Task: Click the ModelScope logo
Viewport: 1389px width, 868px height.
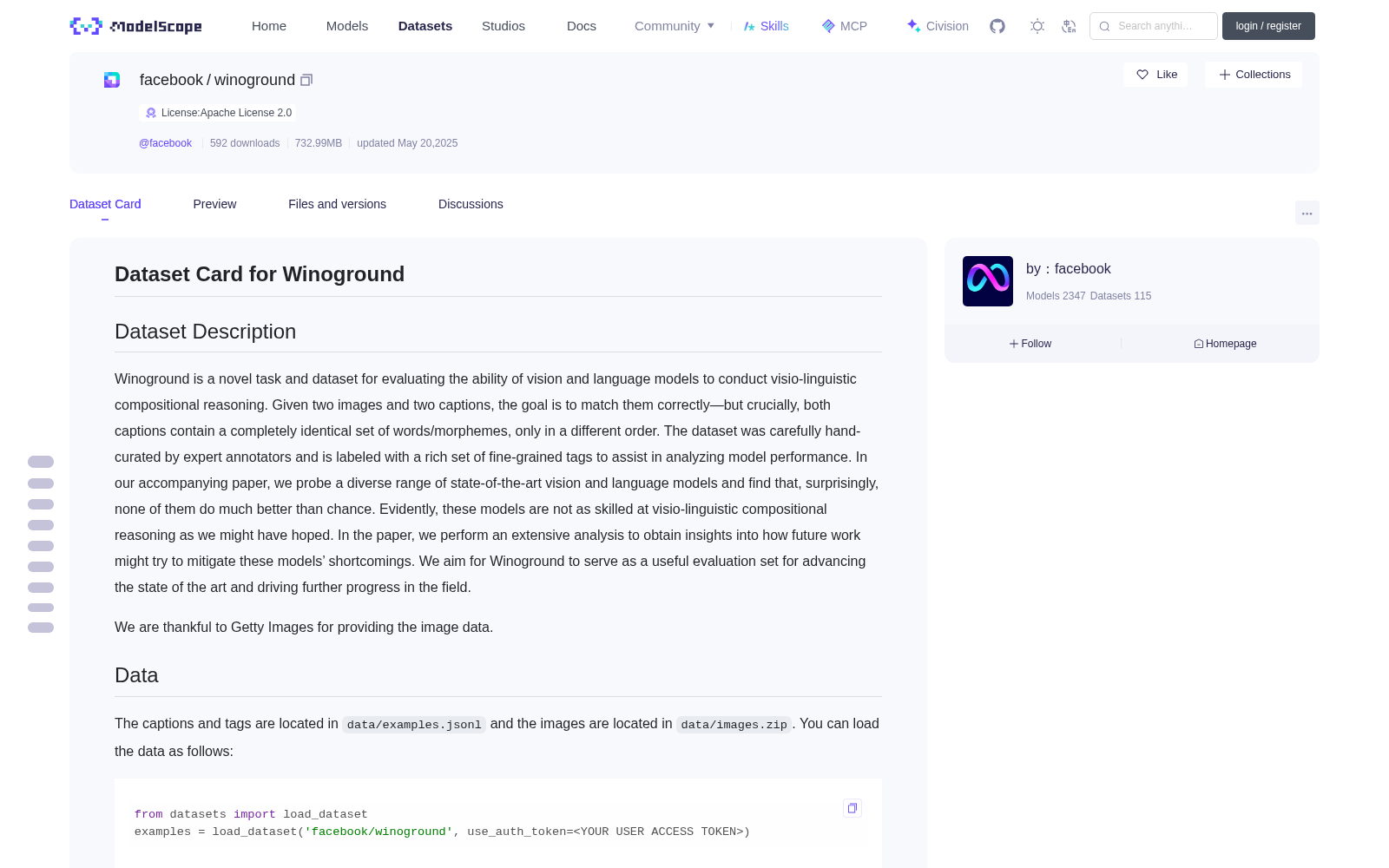Action: tap(136, 26)
